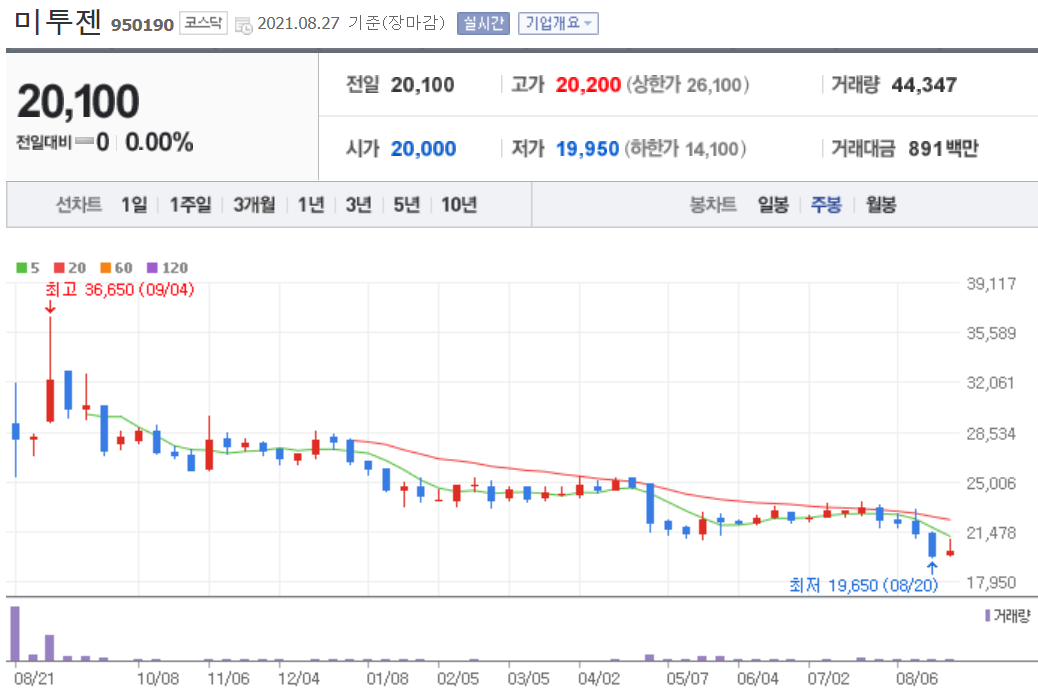Click the 최고 36,650 (09/04) label
Image resolution: width=1038 pixels, height=697 pixels.
[120, 289]
